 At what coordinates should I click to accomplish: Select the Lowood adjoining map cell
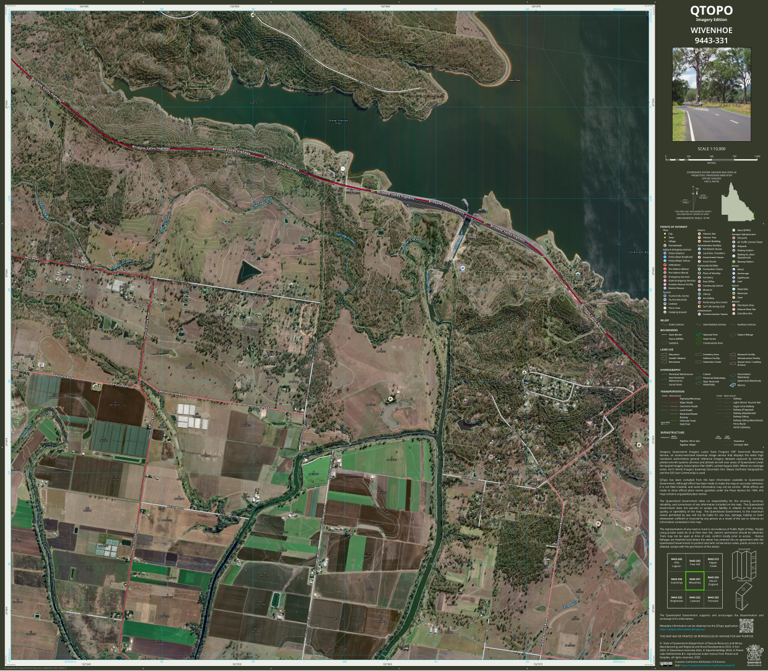coord(695,599)
